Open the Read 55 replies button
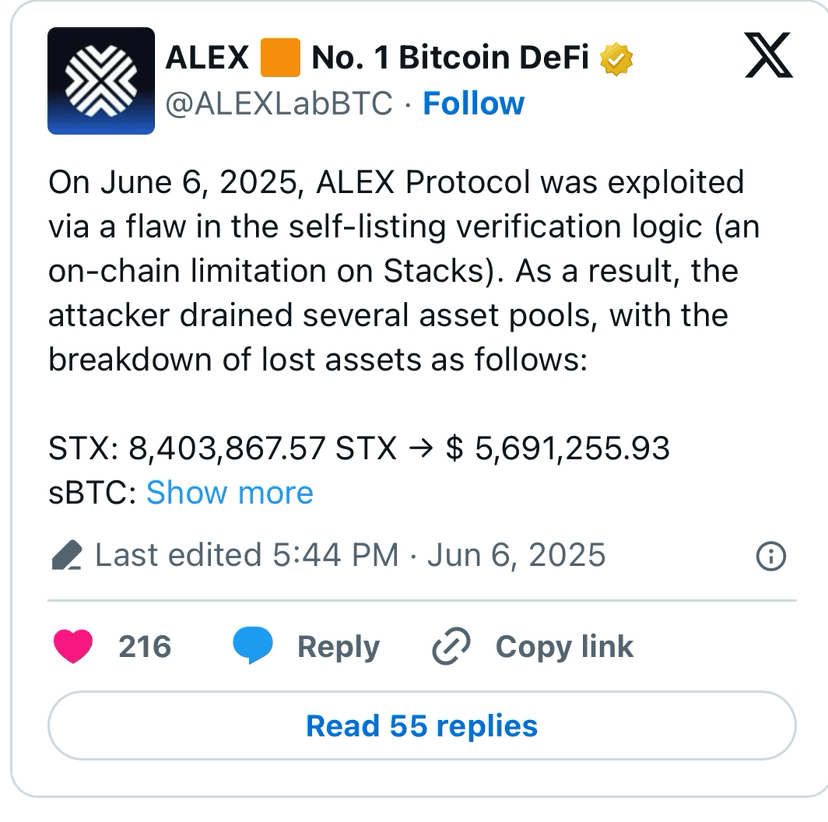 coord(421,725)
